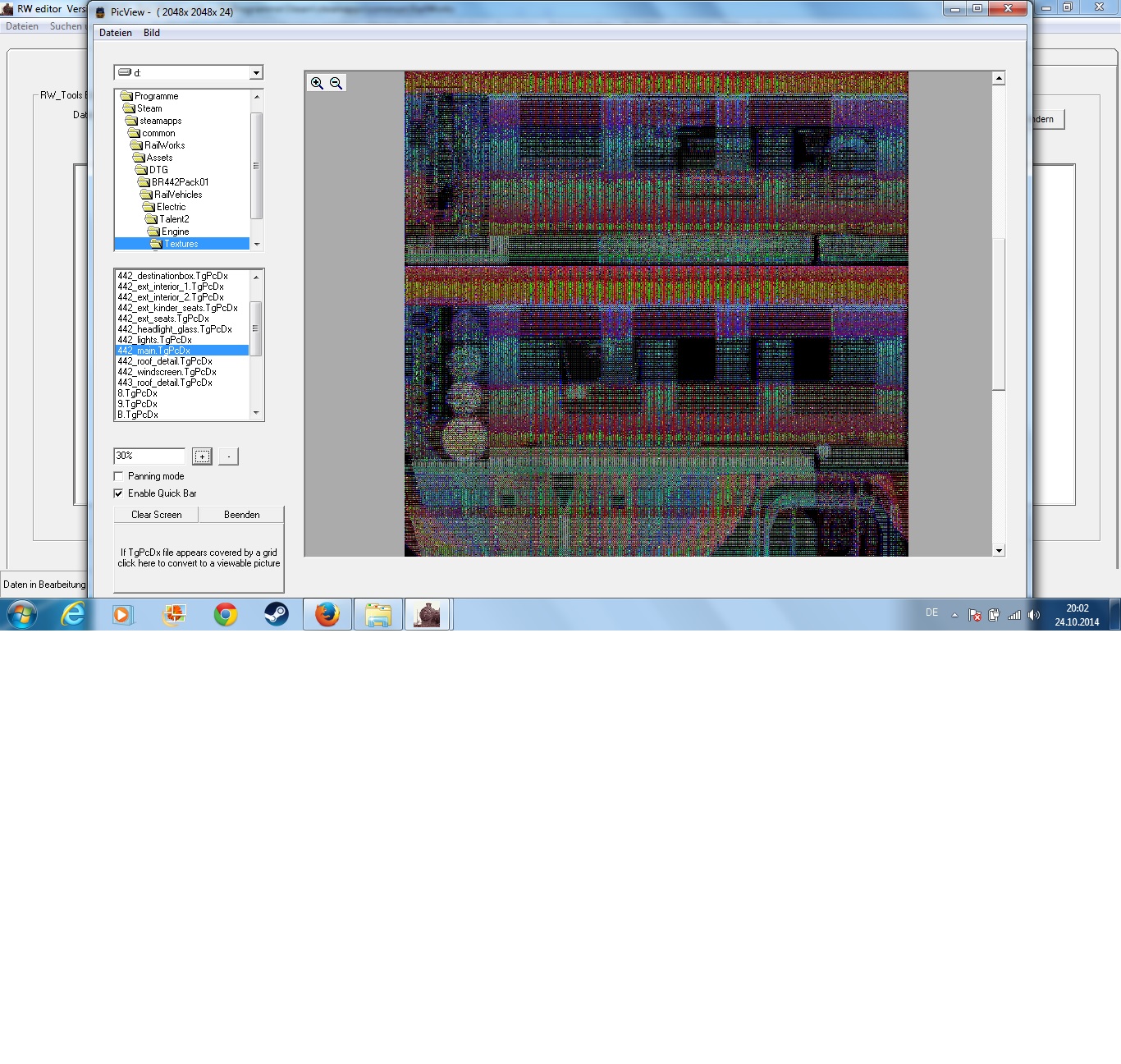Click the 30% zoom input field
This screenshot has height=1064, width=1121.
(149, 456)
